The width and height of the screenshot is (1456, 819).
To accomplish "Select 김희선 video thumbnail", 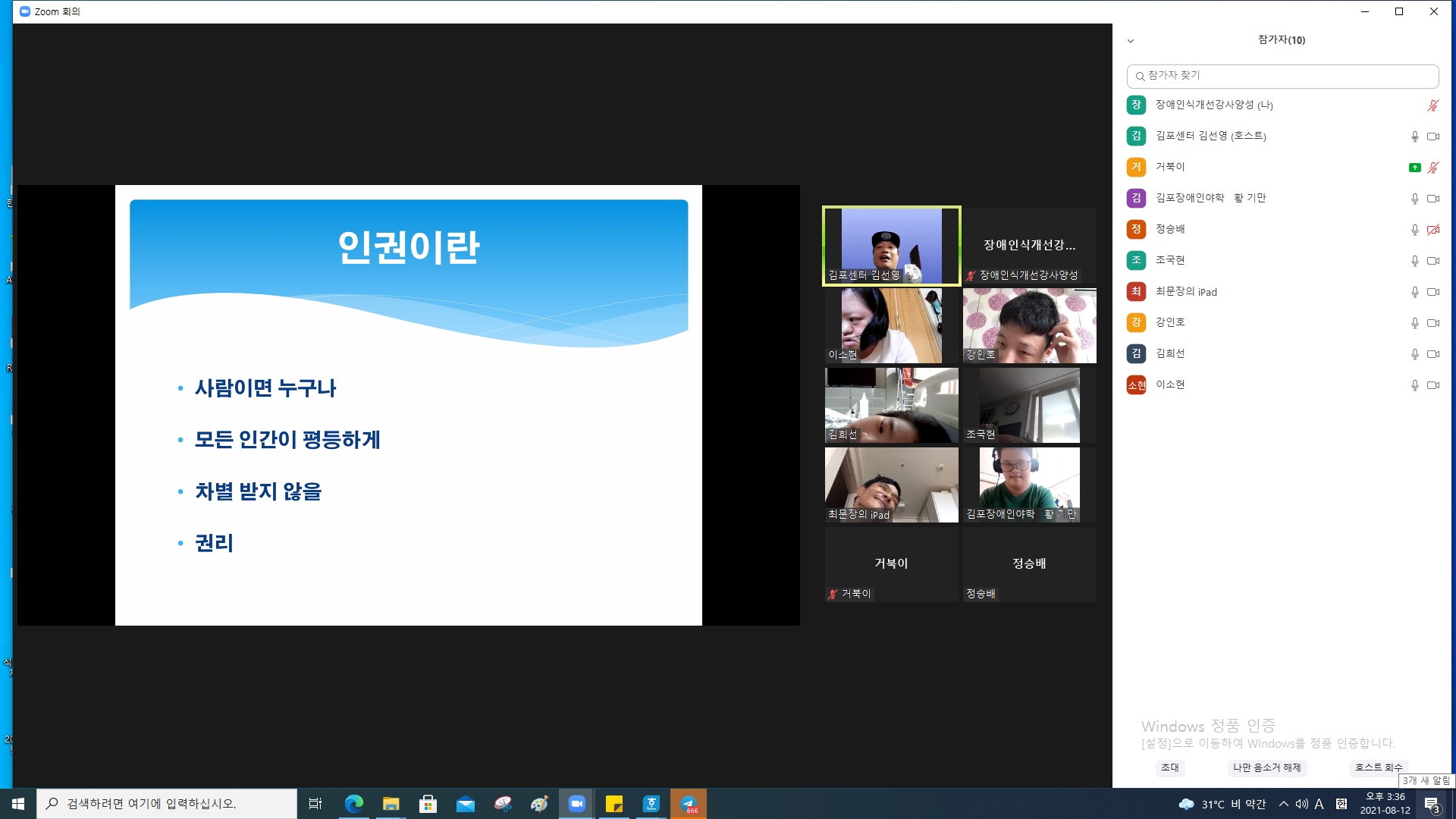I will point(891,405).
